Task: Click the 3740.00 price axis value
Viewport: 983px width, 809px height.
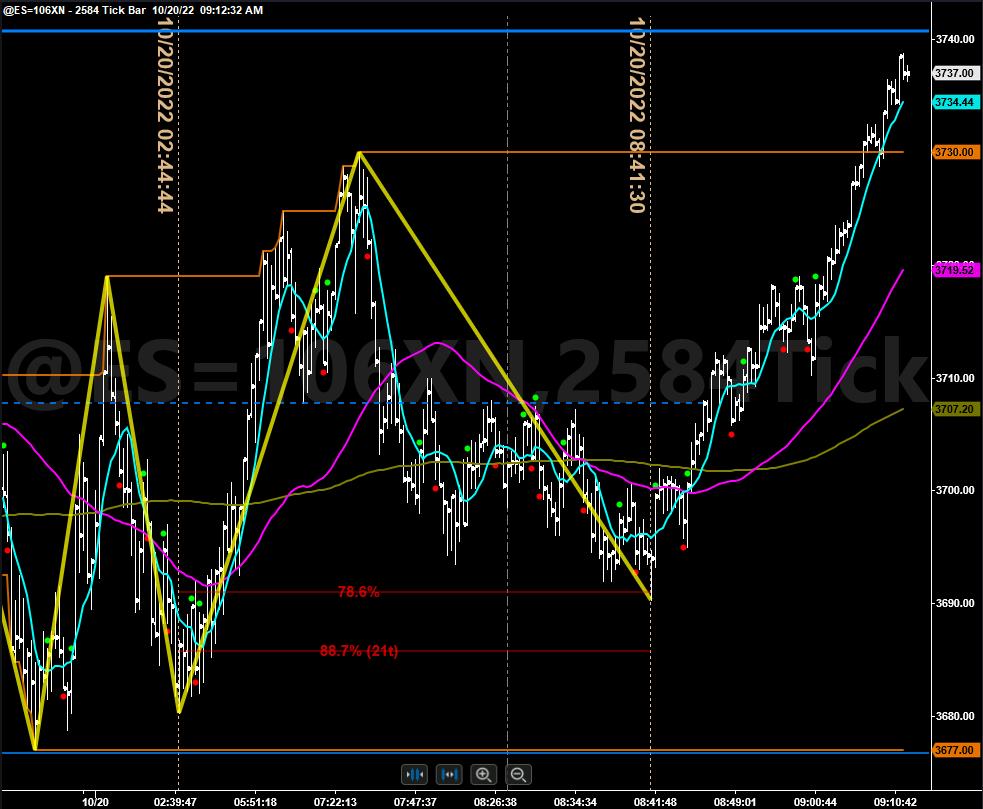Action: (955, 39)
